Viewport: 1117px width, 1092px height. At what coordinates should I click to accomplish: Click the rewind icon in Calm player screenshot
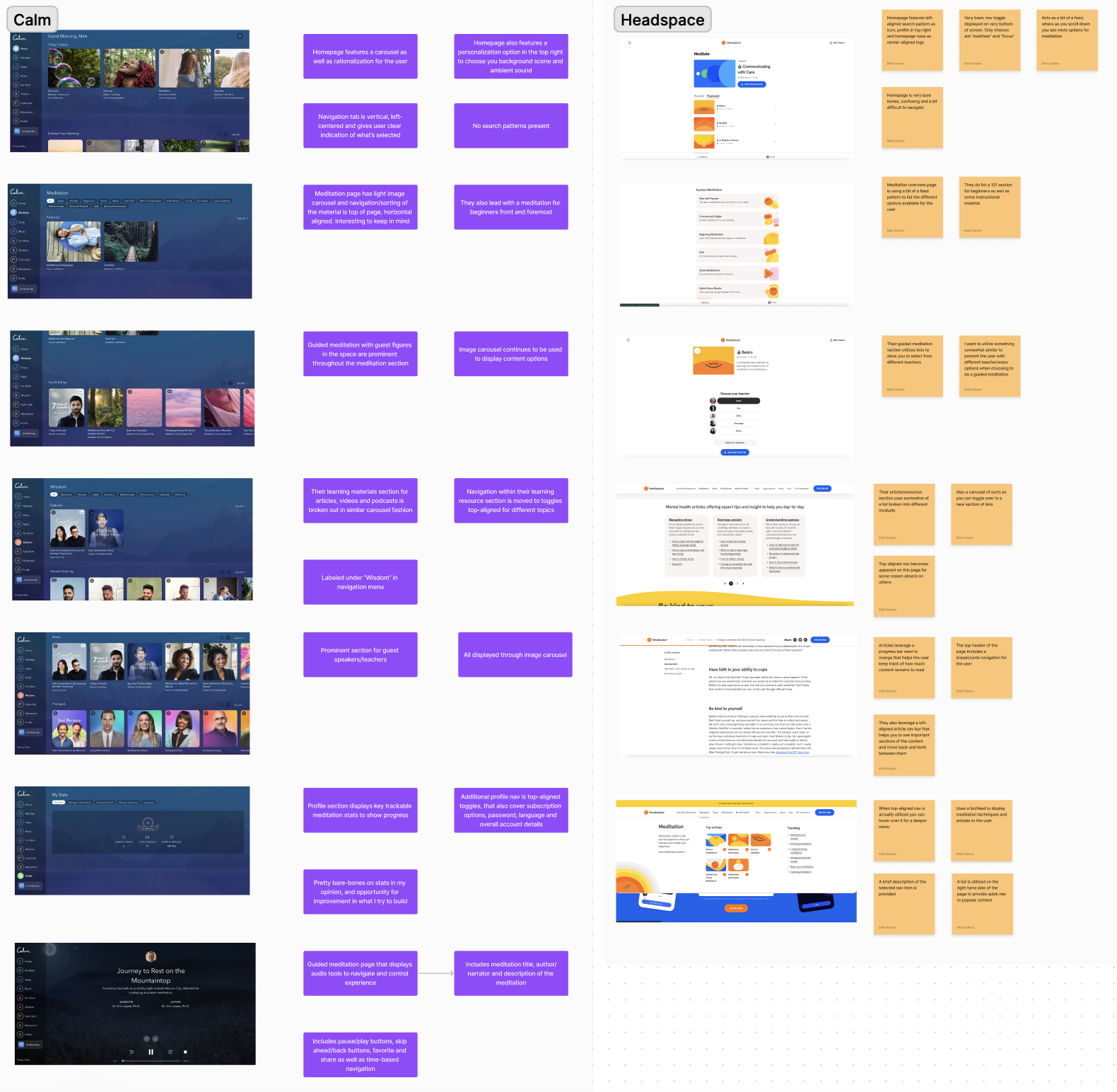click(x=131, y=1052)
